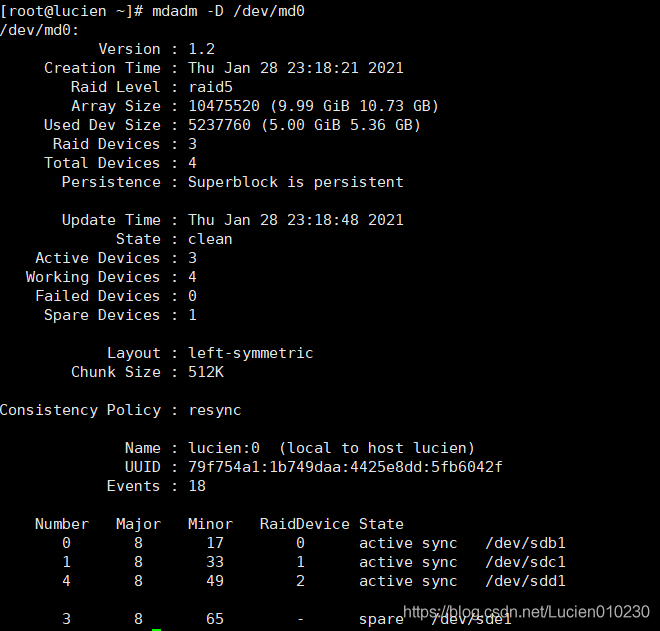
Task: Click the Minor number '65'
Action: (x=215, y=619)
